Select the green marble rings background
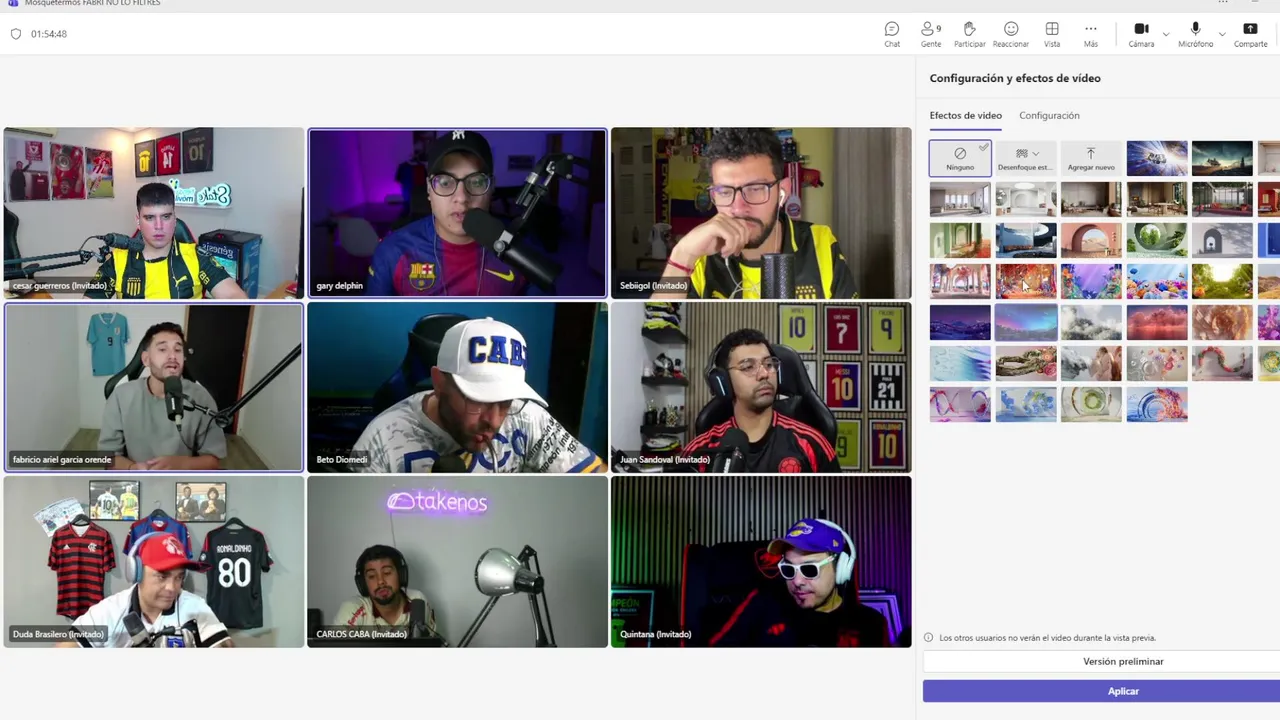This screenshot has height=720, width=1280. coord(1091,404)
